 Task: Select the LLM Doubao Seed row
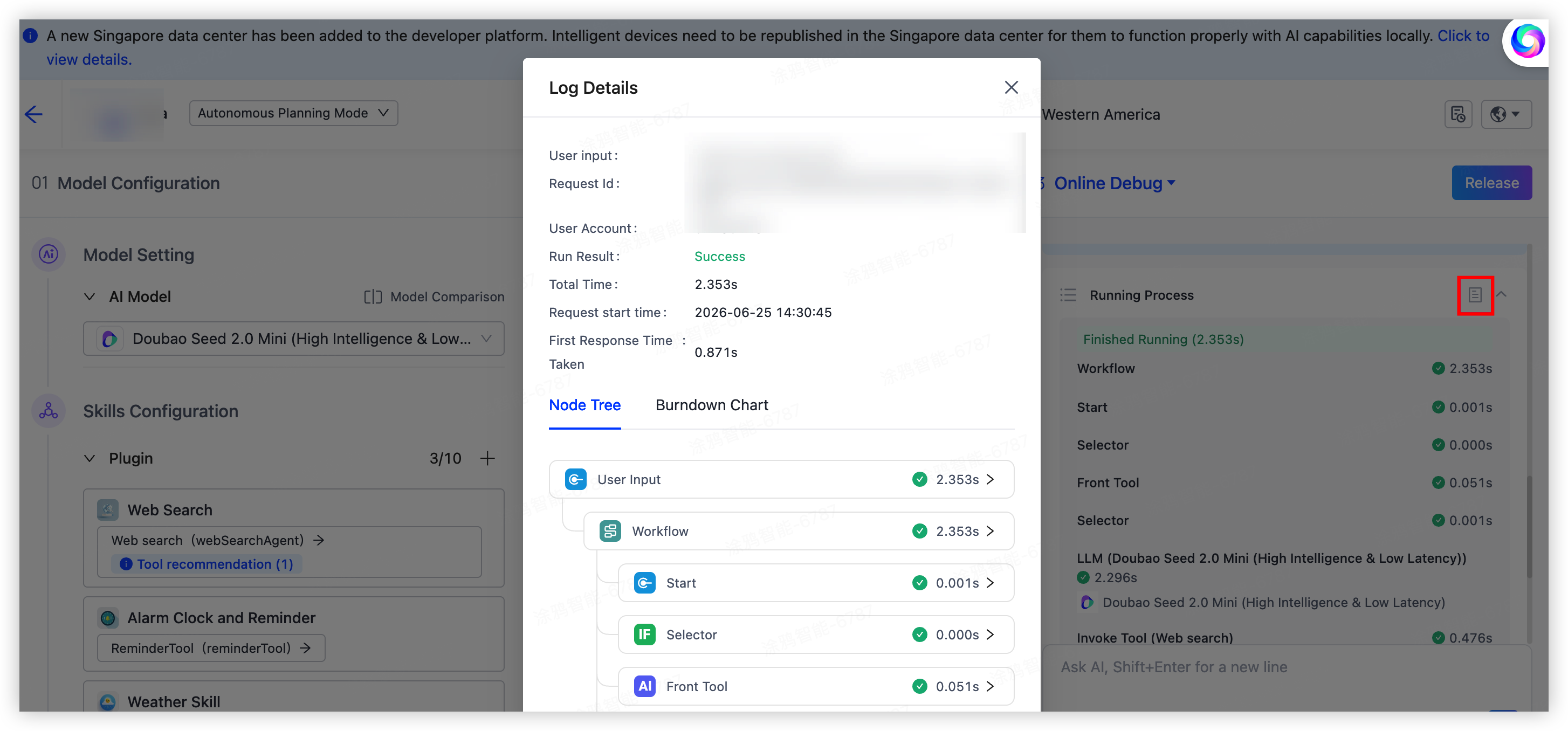[1284, 567]
